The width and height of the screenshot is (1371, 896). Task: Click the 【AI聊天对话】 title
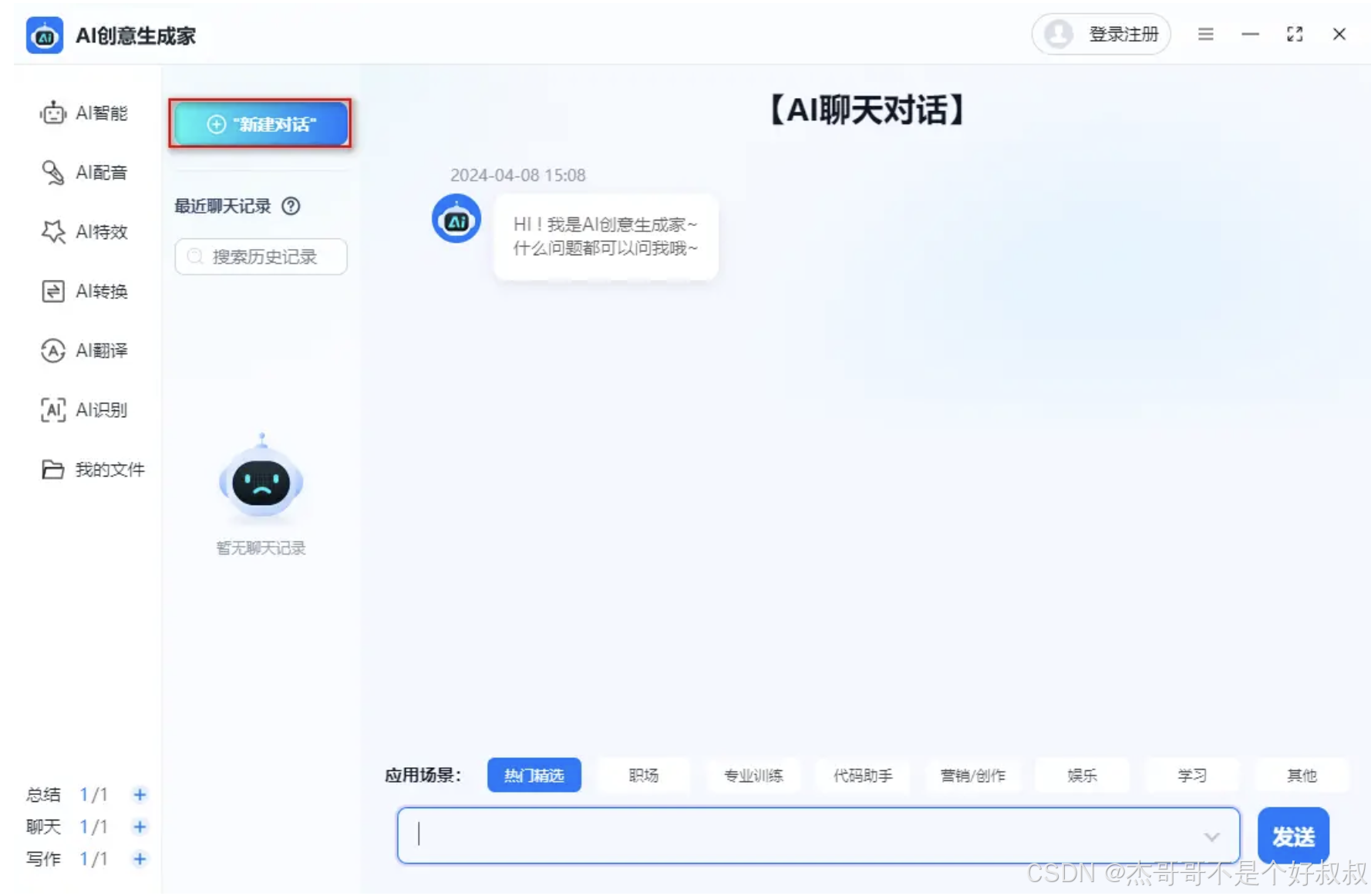[867, 109]
